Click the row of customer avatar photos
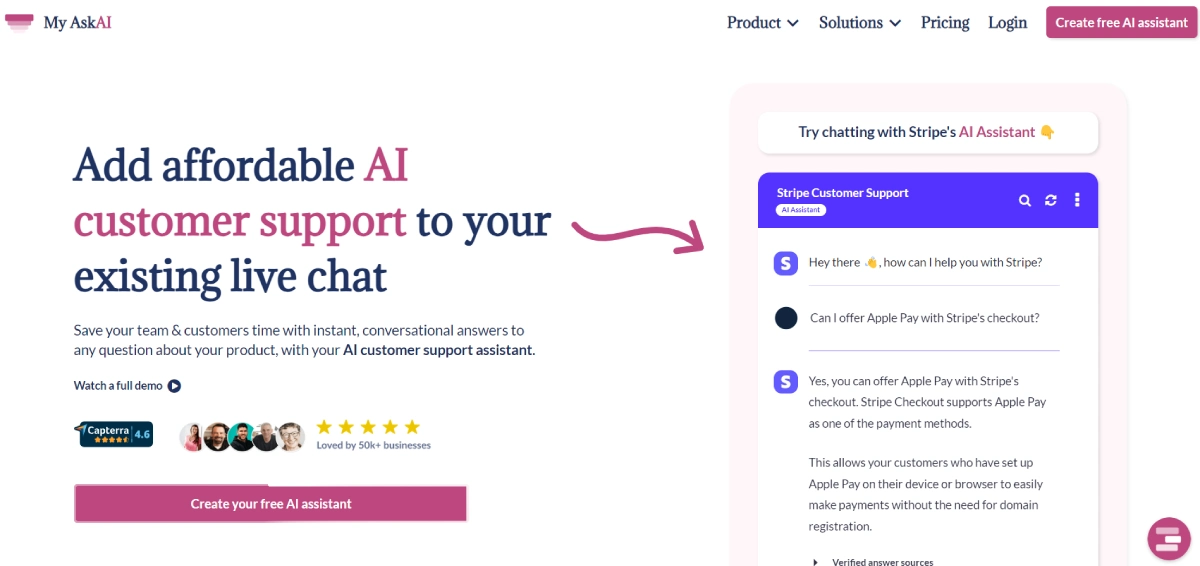Image resolution: width=1200 pixels, height=566 pixels. pos(241,437)
